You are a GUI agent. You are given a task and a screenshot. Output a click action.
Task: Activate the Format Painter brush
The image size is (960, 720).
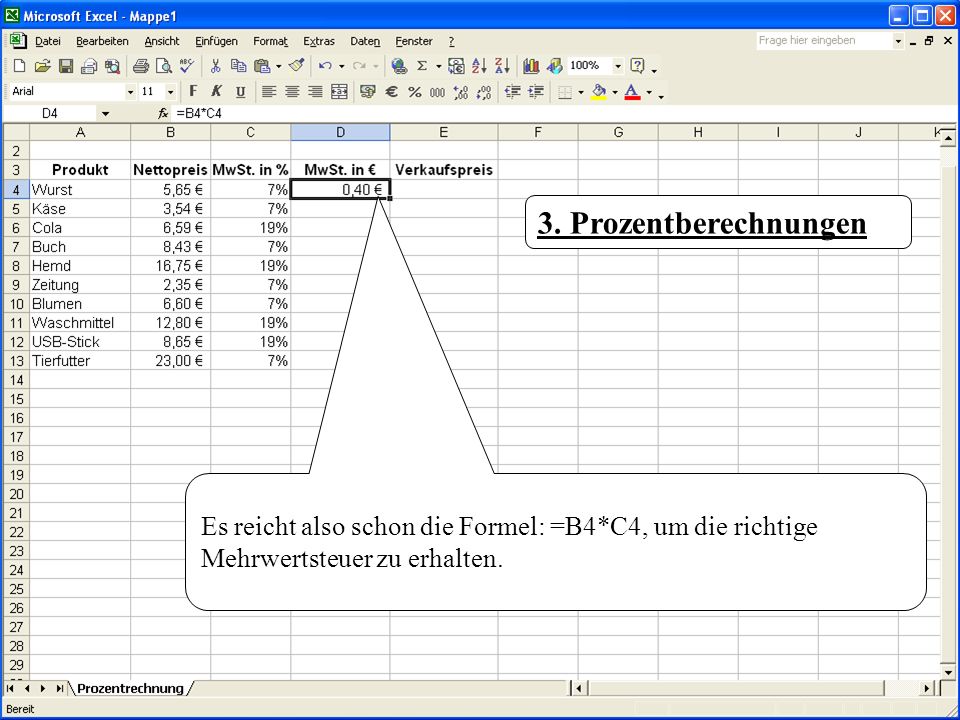(x=297, y=66)
